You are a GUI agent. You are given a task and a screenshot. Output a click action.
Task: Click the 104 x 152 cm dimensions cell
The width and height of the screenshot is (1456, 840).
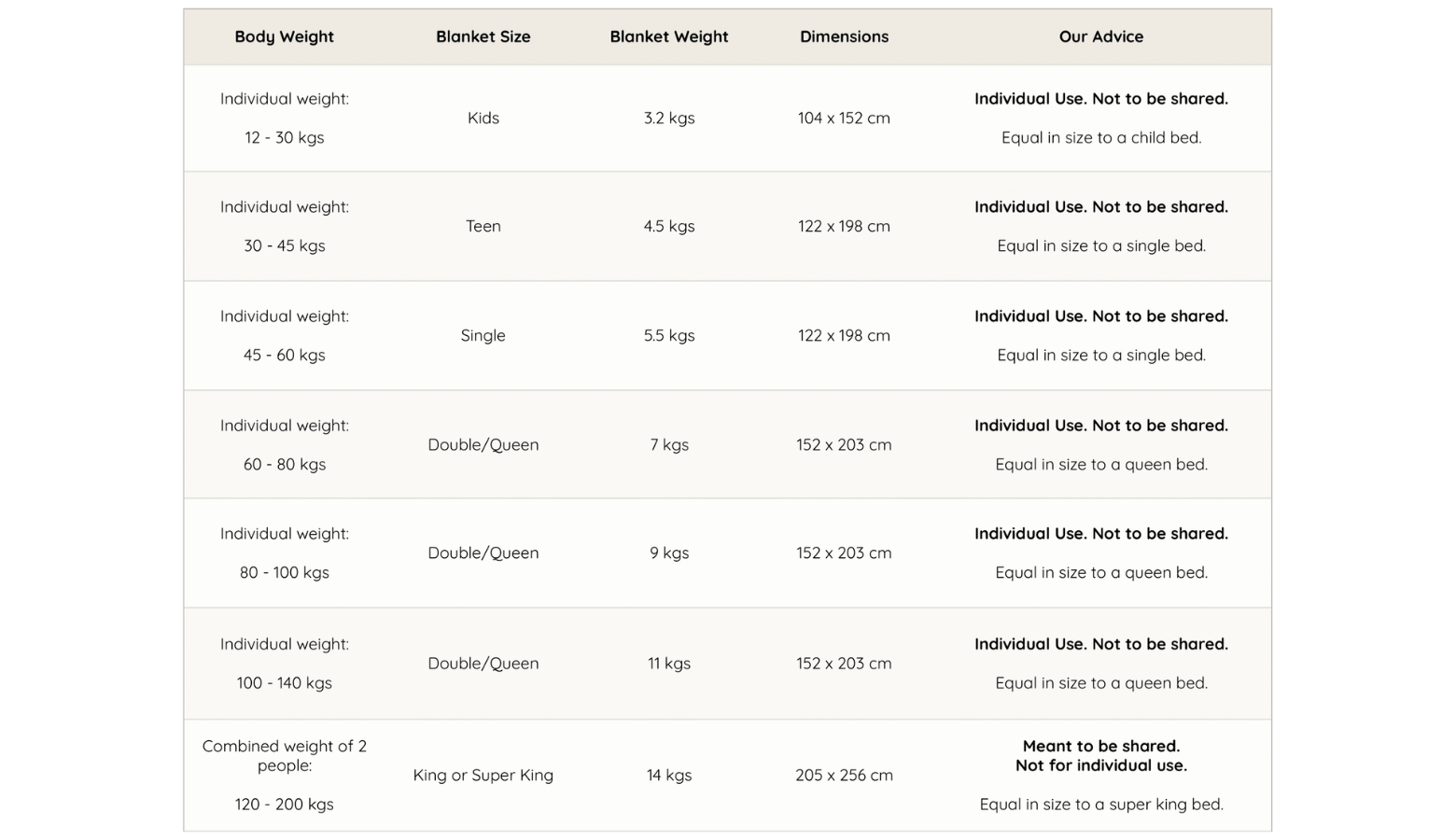click(x=844, y=118)
